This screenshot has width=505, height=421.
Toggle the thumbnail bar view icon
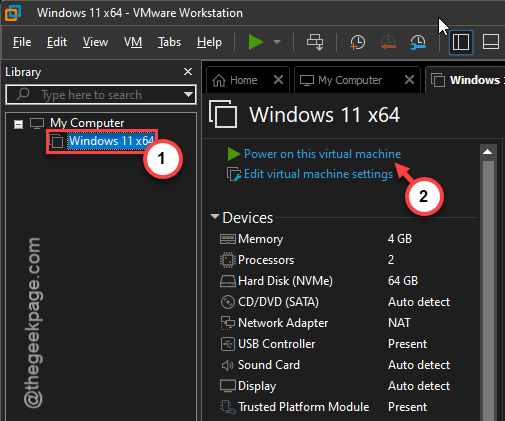click(491, 42)
